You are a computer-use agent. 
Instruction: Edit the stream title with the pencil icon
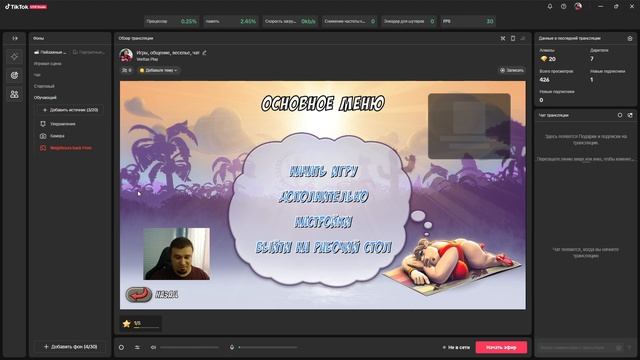coord(204,52)
